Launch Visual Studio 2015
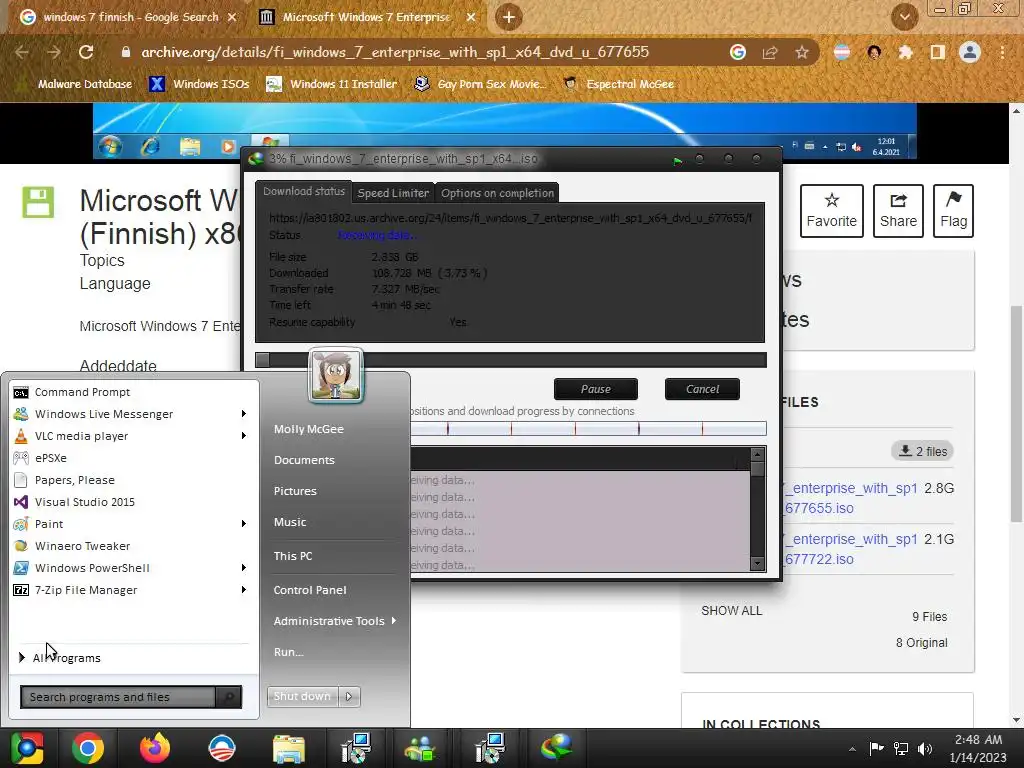 [x=84, y=502]
